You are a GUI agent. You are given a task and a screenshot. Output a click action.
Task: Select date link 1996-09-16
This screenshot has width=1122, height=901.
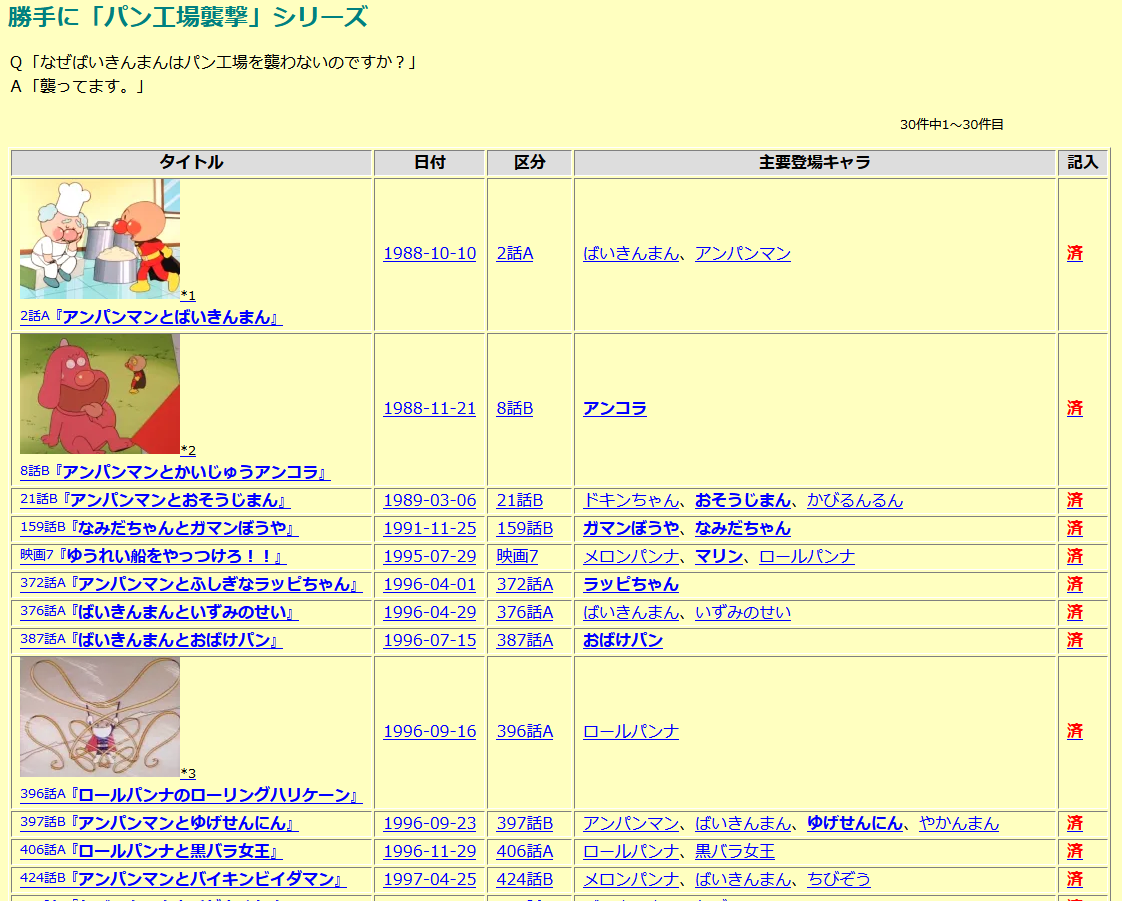[x=429, y=731]
